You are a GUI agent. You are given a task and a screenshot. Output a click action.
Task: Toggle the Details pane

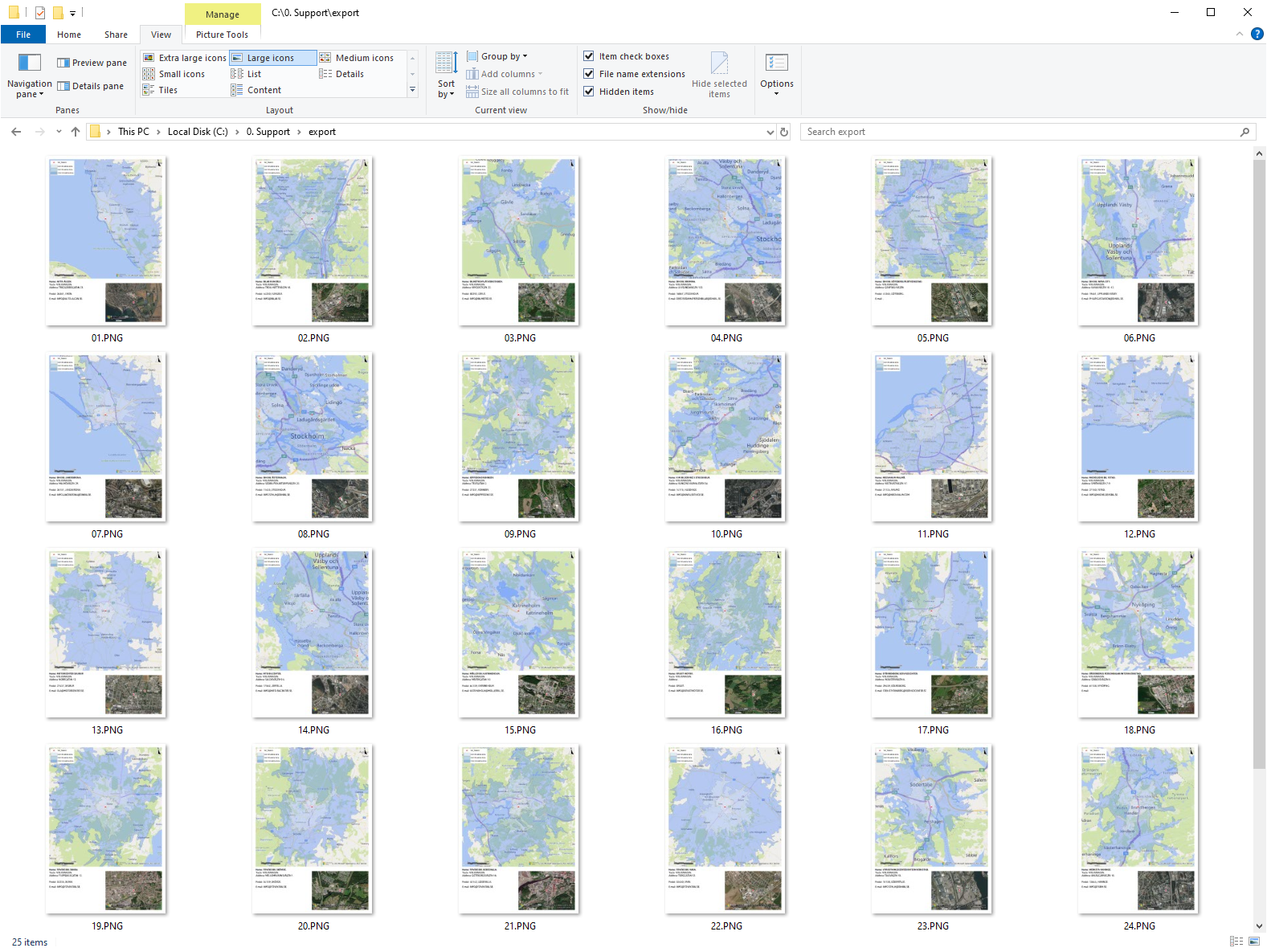(x=90, y=86)
